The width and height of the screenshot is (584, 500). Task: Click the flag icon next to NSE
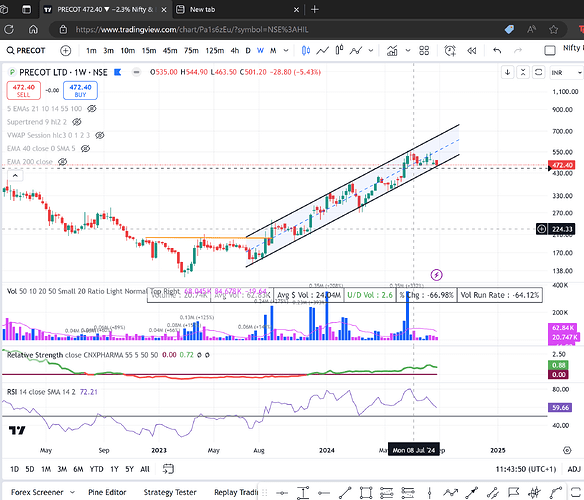pyautogui.click(x=118, y=72)
